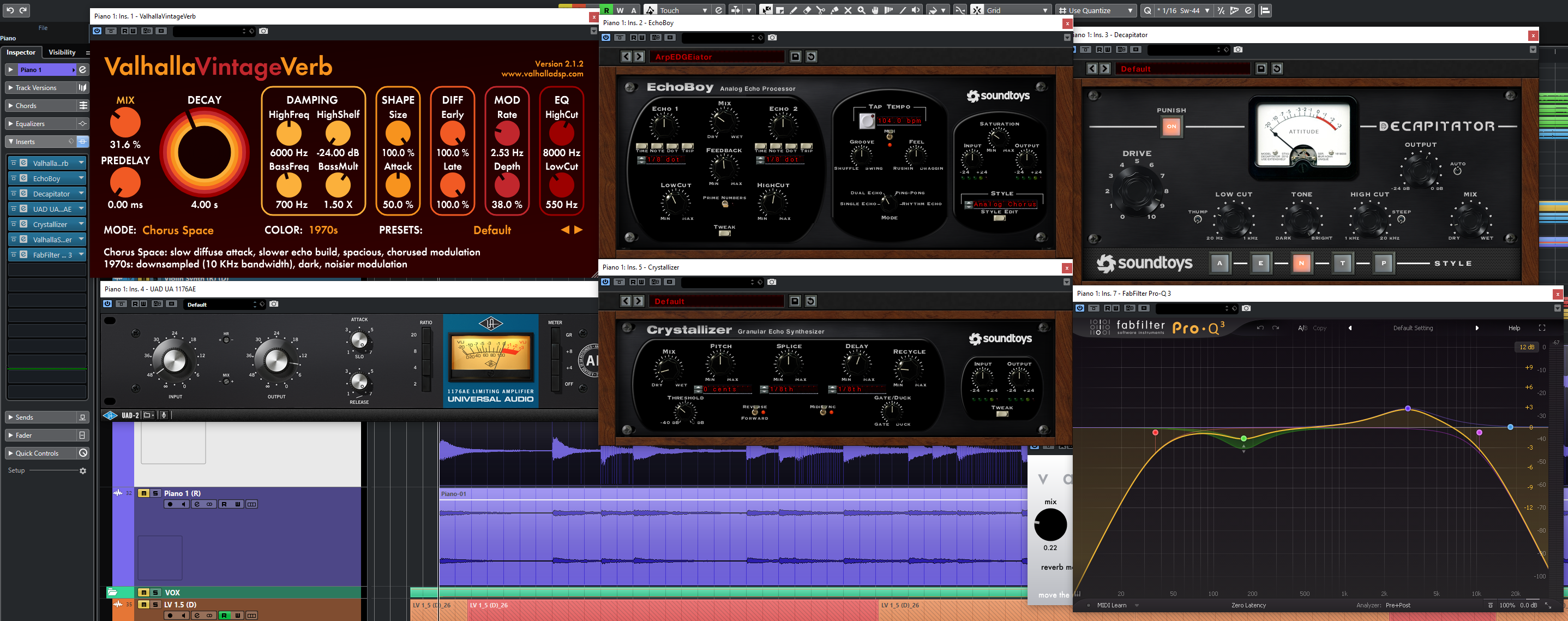
Task: Select the Zoom tool in toolbar
Action: [x=861, y=10]
